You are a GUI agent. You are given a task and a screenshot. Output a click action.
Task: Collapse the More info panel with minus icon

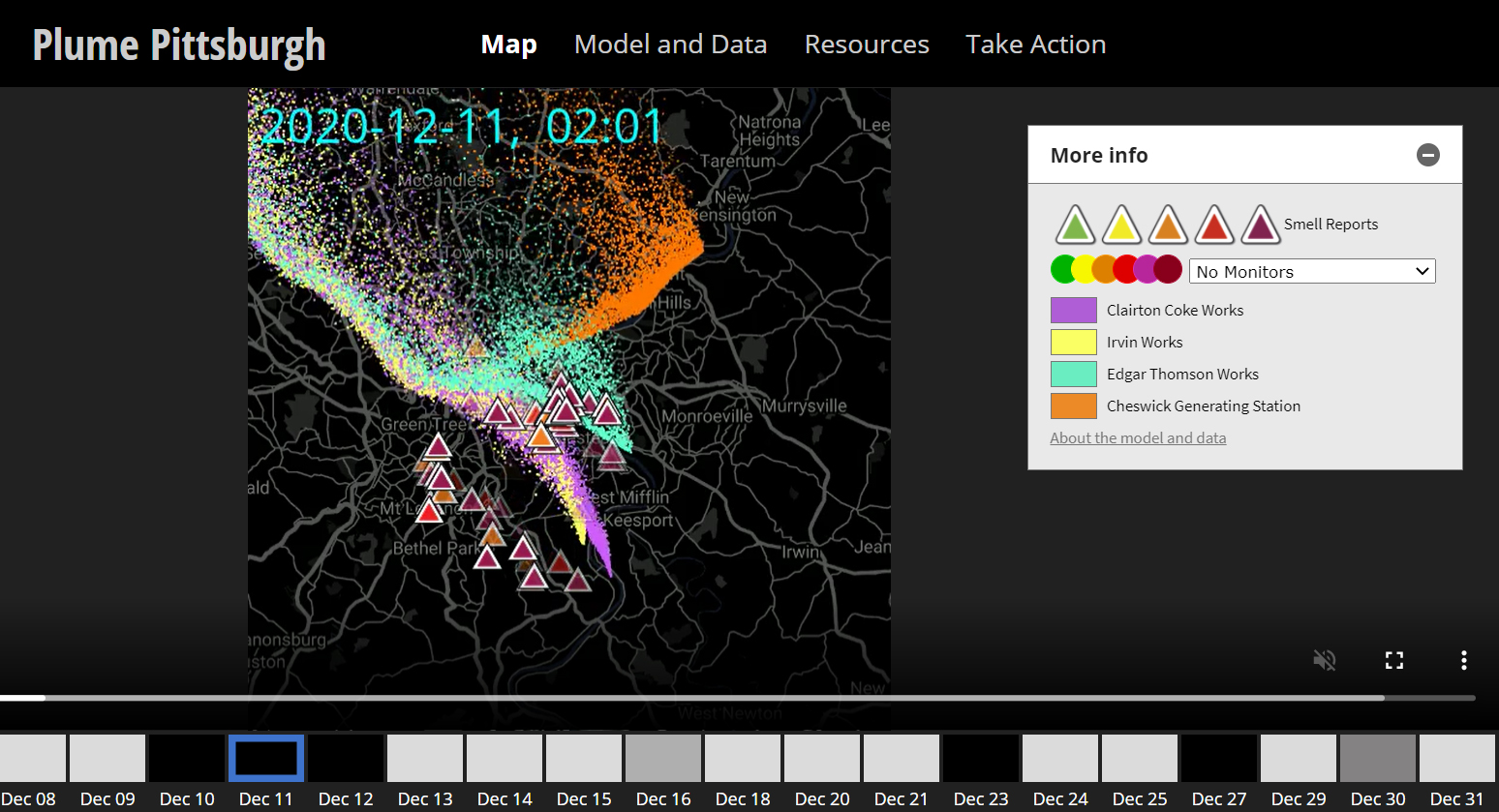coord(1427,155)
